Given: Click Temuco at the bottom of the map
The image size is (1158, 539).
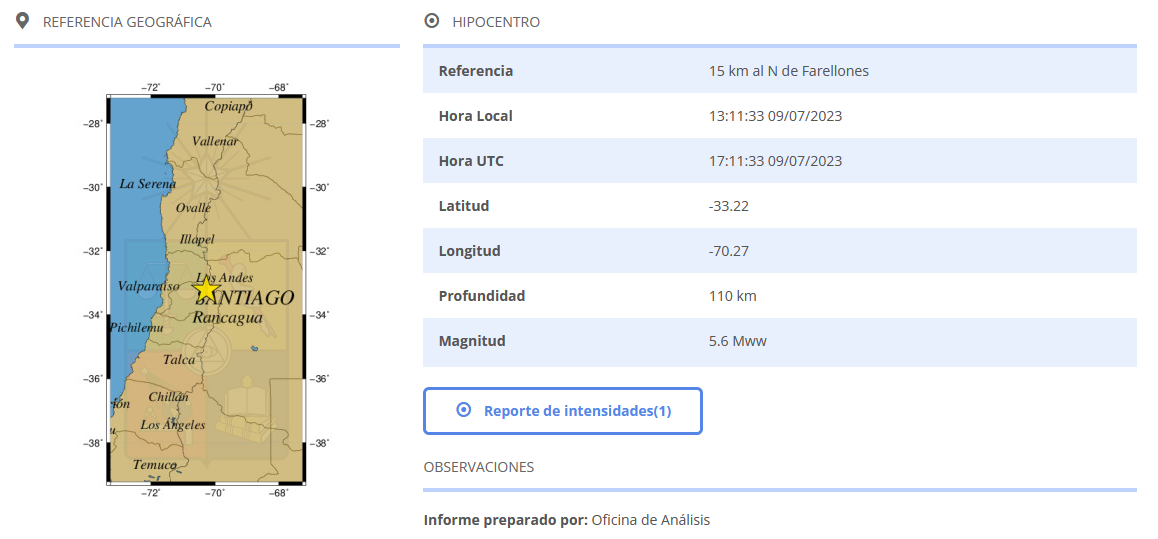Looking at the screenshot, I should click(154, 465).
